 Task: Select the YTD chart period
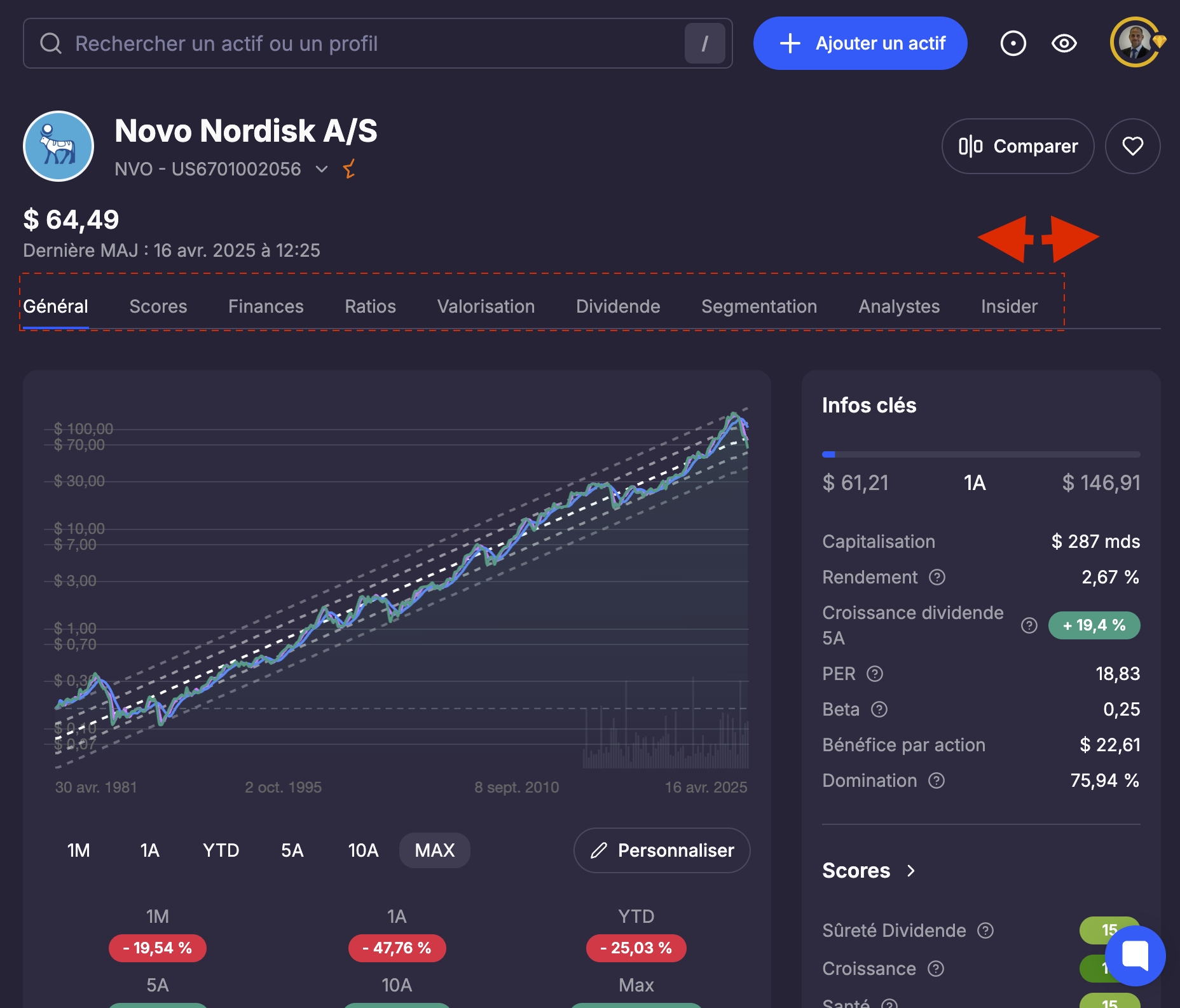[x=221, y=850]
